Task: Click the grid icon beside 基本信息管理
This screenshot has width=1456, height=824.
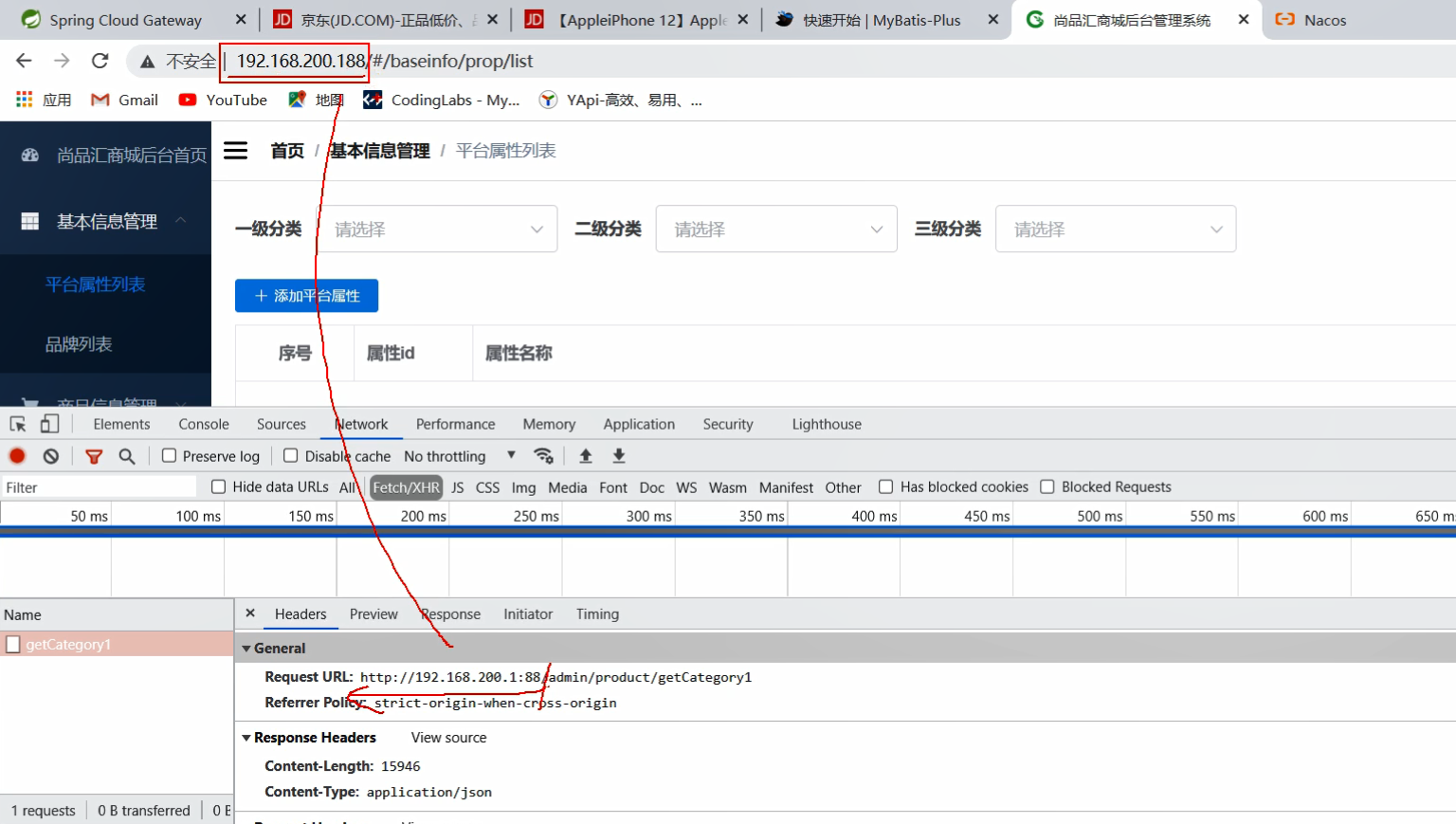Action: point(30,221)
